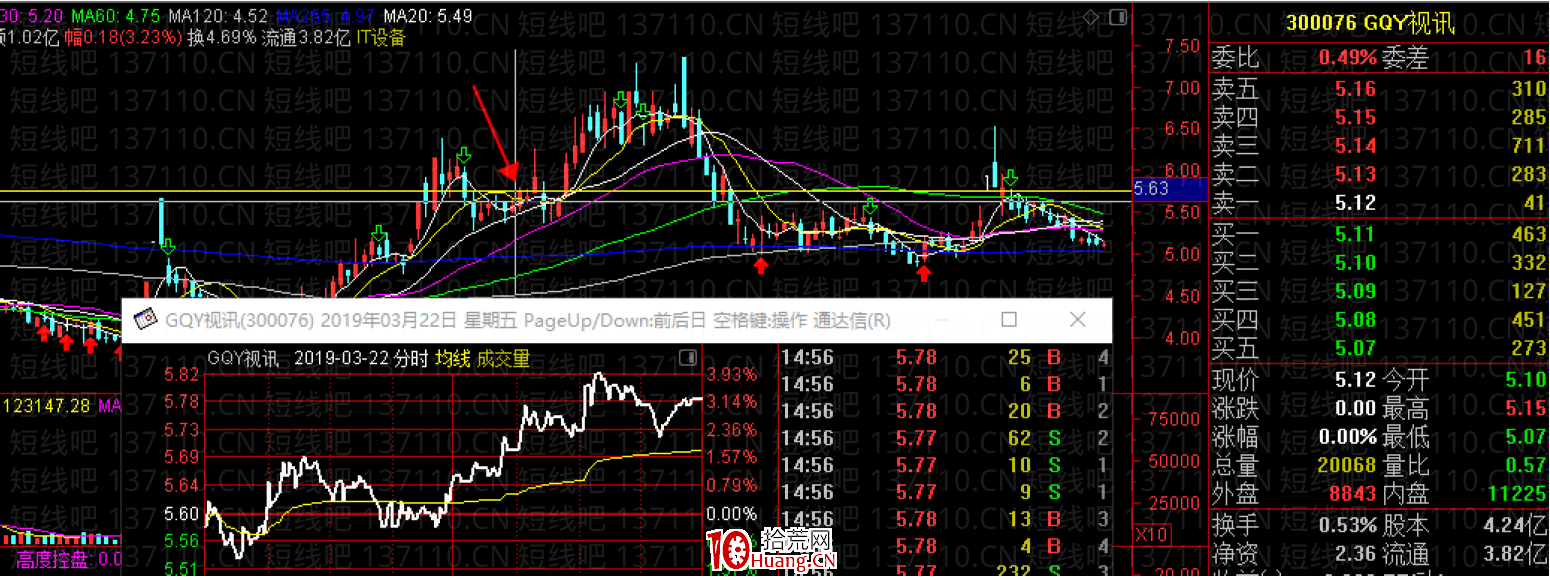1550x580 pixels.
Task: Click the 今开 5.10 value
Action: pyautogui.click(x=1525, y=380)
